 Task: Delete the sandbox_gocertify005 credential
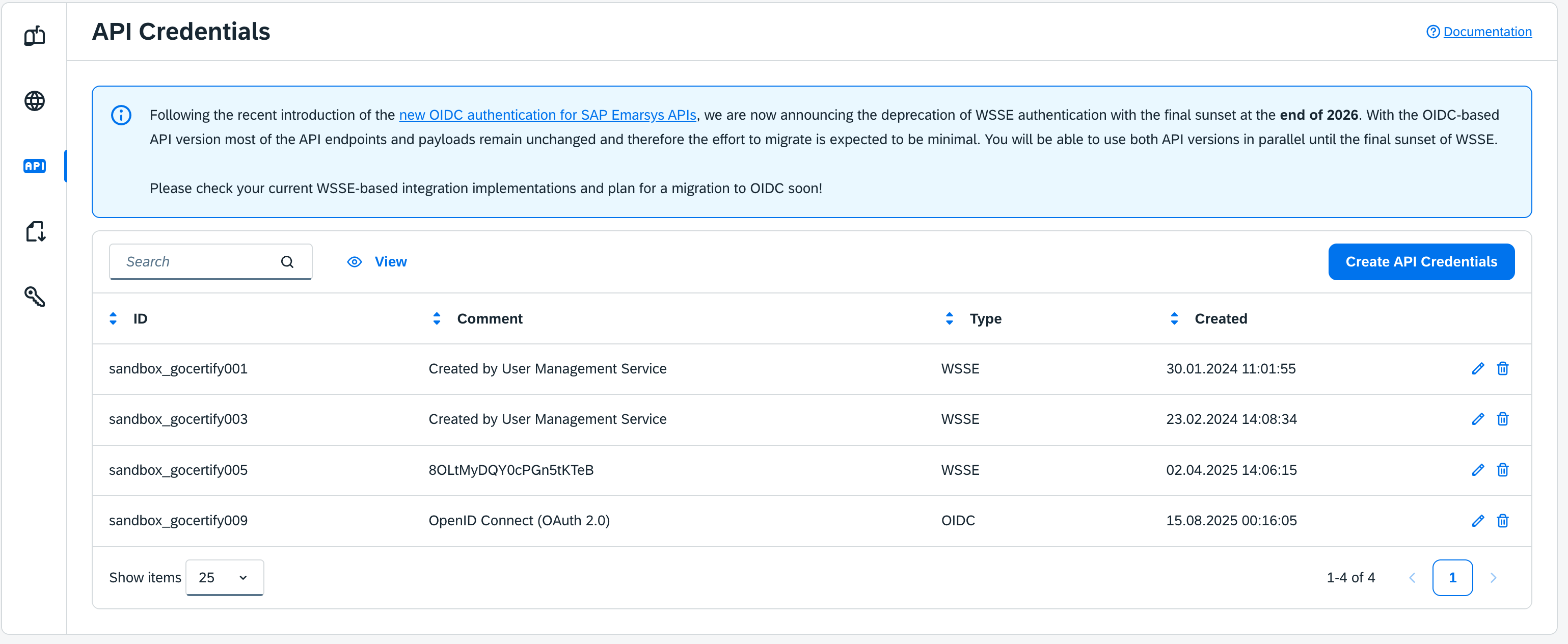[1502, 470]
